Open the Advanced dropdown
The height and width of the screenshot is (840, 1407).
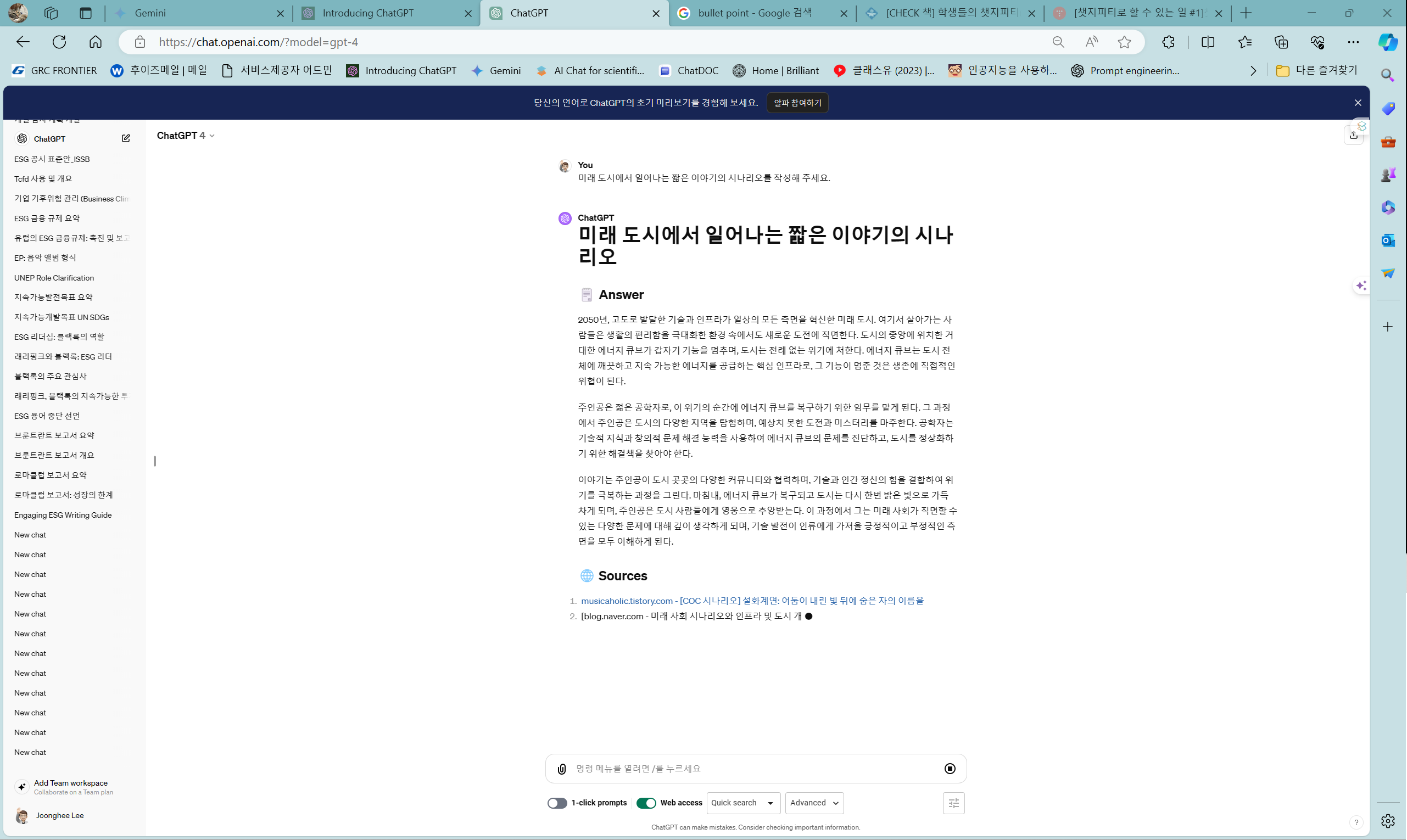coord(814,803)
